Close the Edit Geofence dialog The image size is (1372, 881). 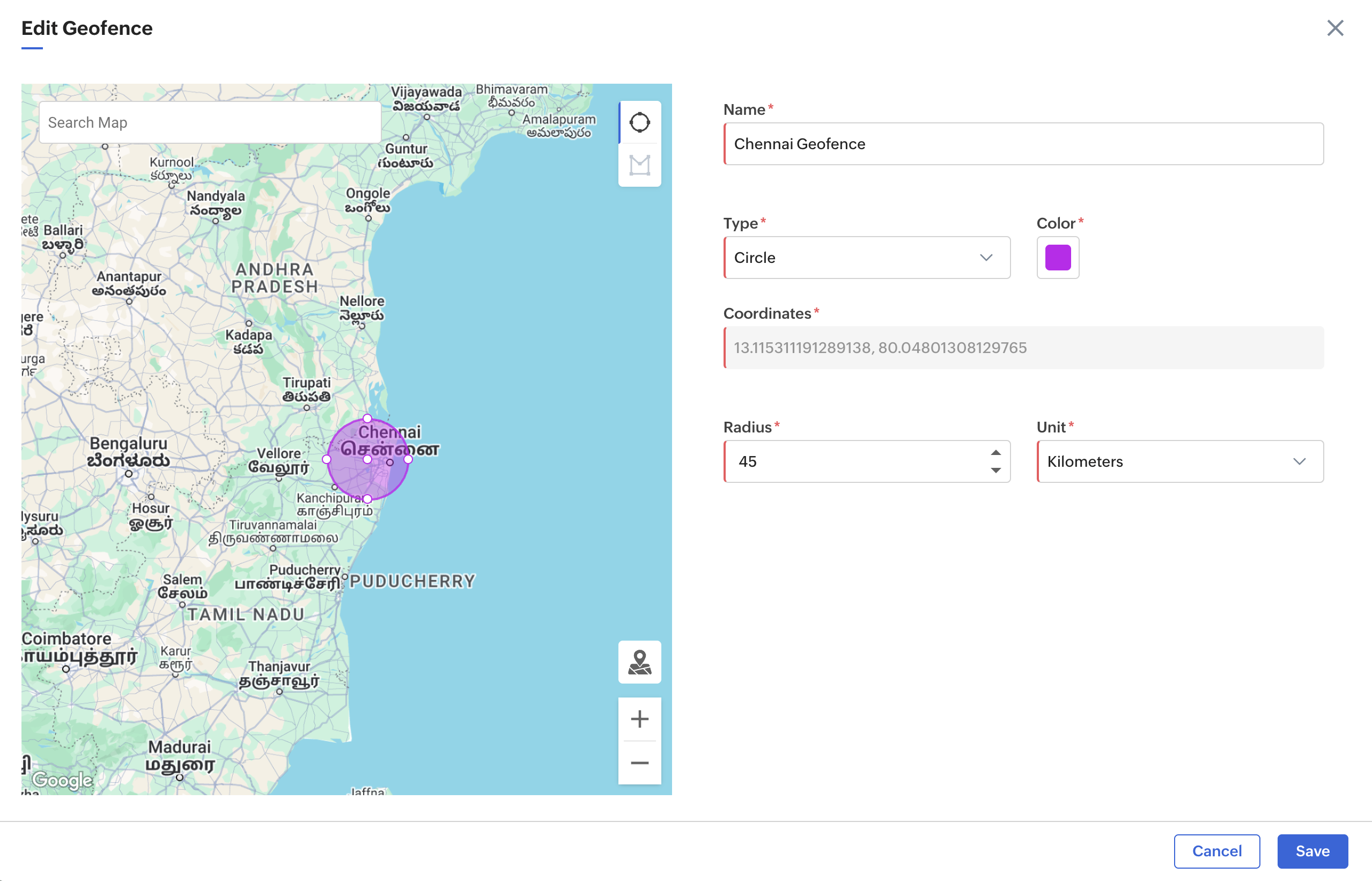(1335, 28)
